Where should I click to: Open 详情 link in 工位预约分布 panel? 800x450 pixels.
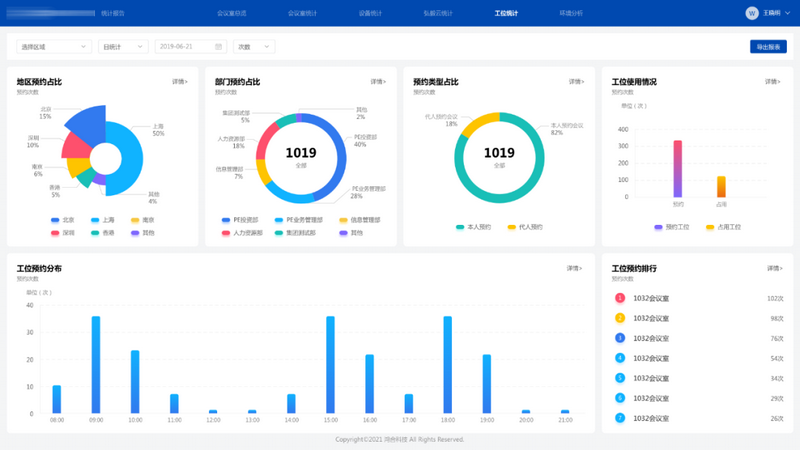pos(573,268)
